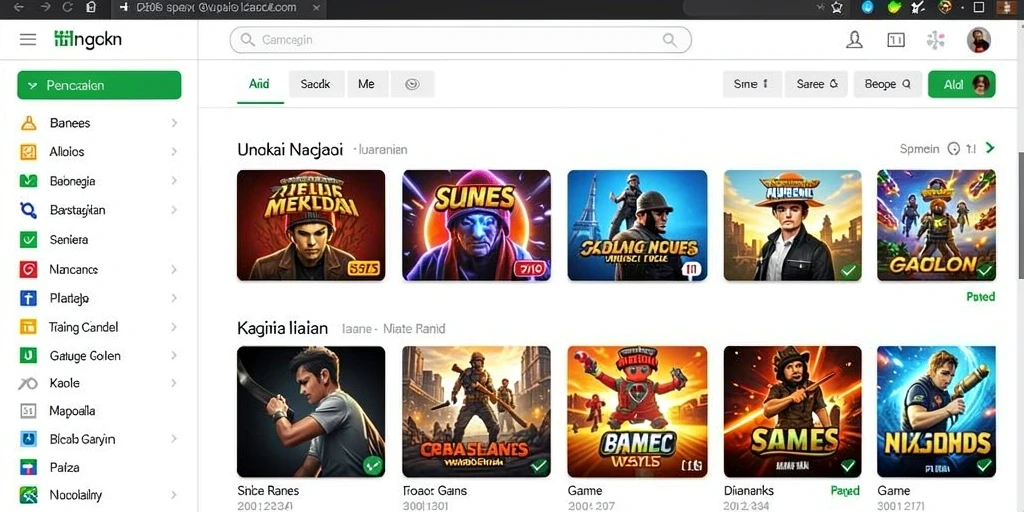1024x512 pixels.
Task: Open the user account silhouette icon
Action: pyautogui.click(x=854, y=40)
